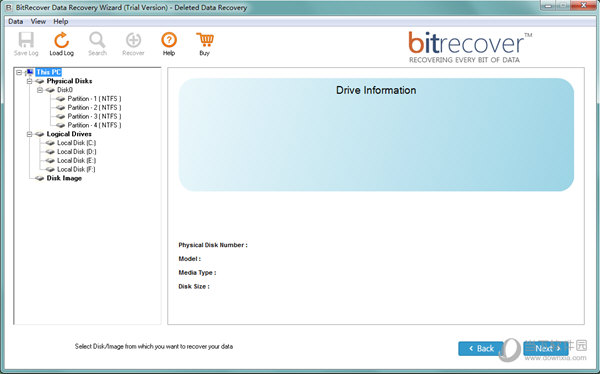
Task: Click the drive icon beside Disk0
Action: pyautogui.click(x=50, y=90)
